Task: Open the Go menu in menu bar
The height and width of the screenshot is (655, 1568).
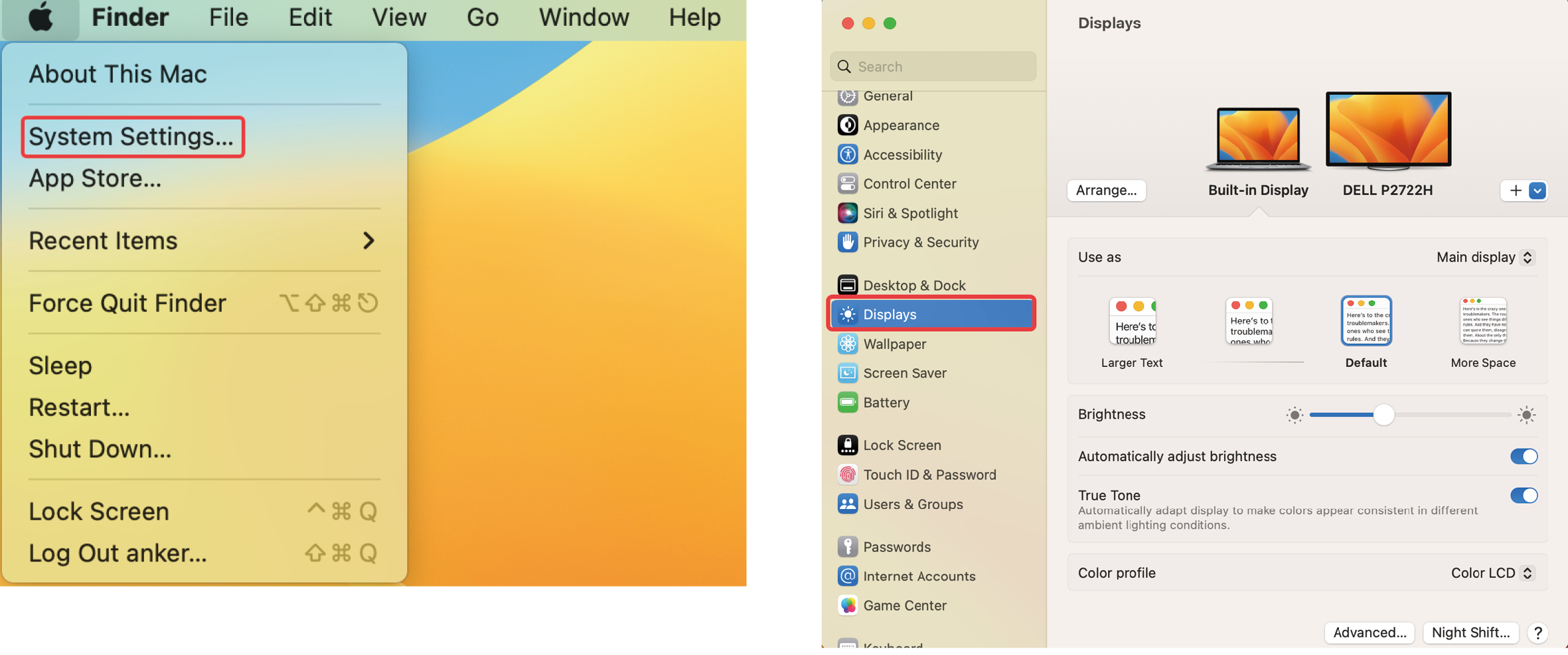Action: pos(482,18)
